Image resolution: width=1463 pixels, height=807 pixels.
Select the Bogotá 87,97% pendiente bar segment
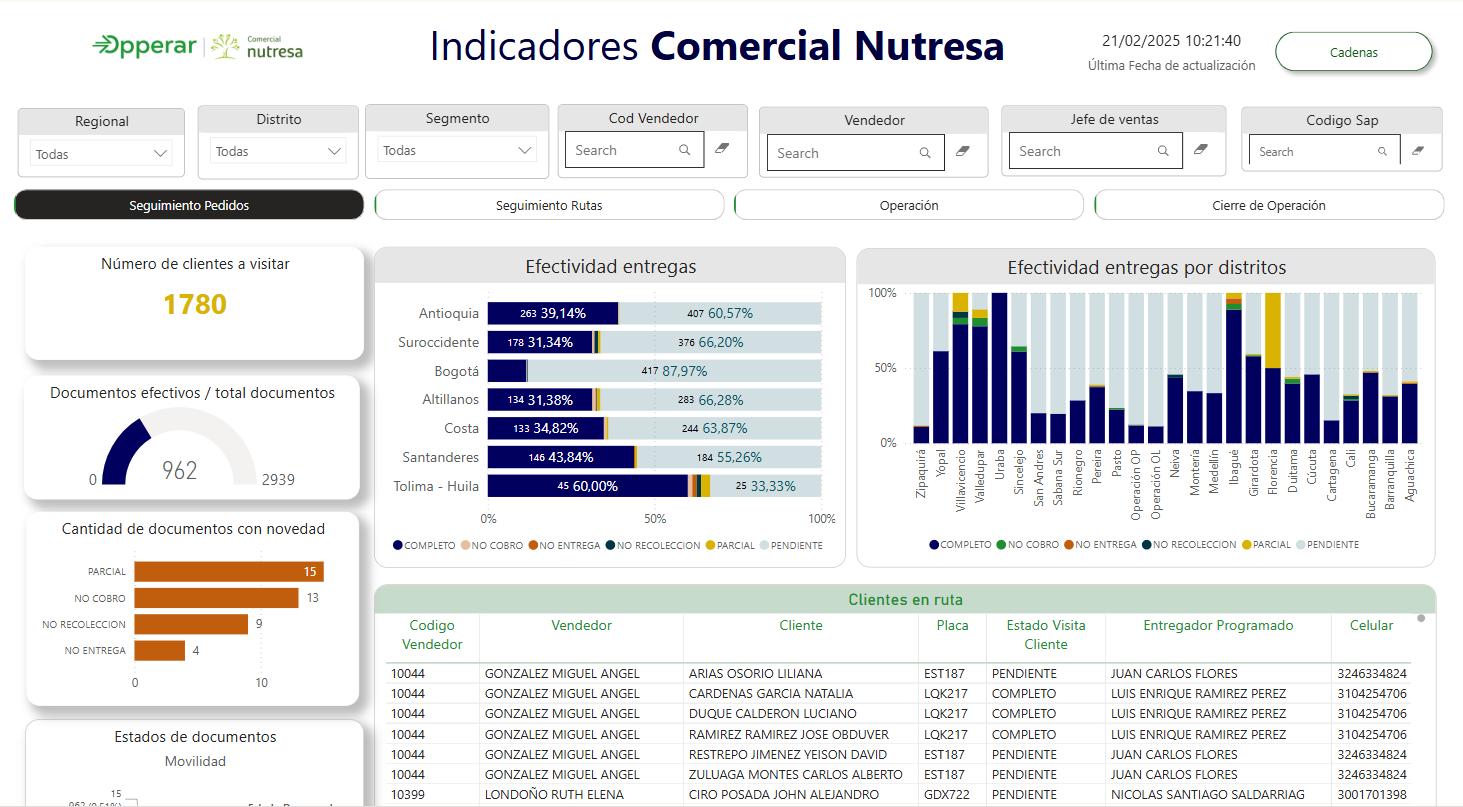tap(674, 371)
